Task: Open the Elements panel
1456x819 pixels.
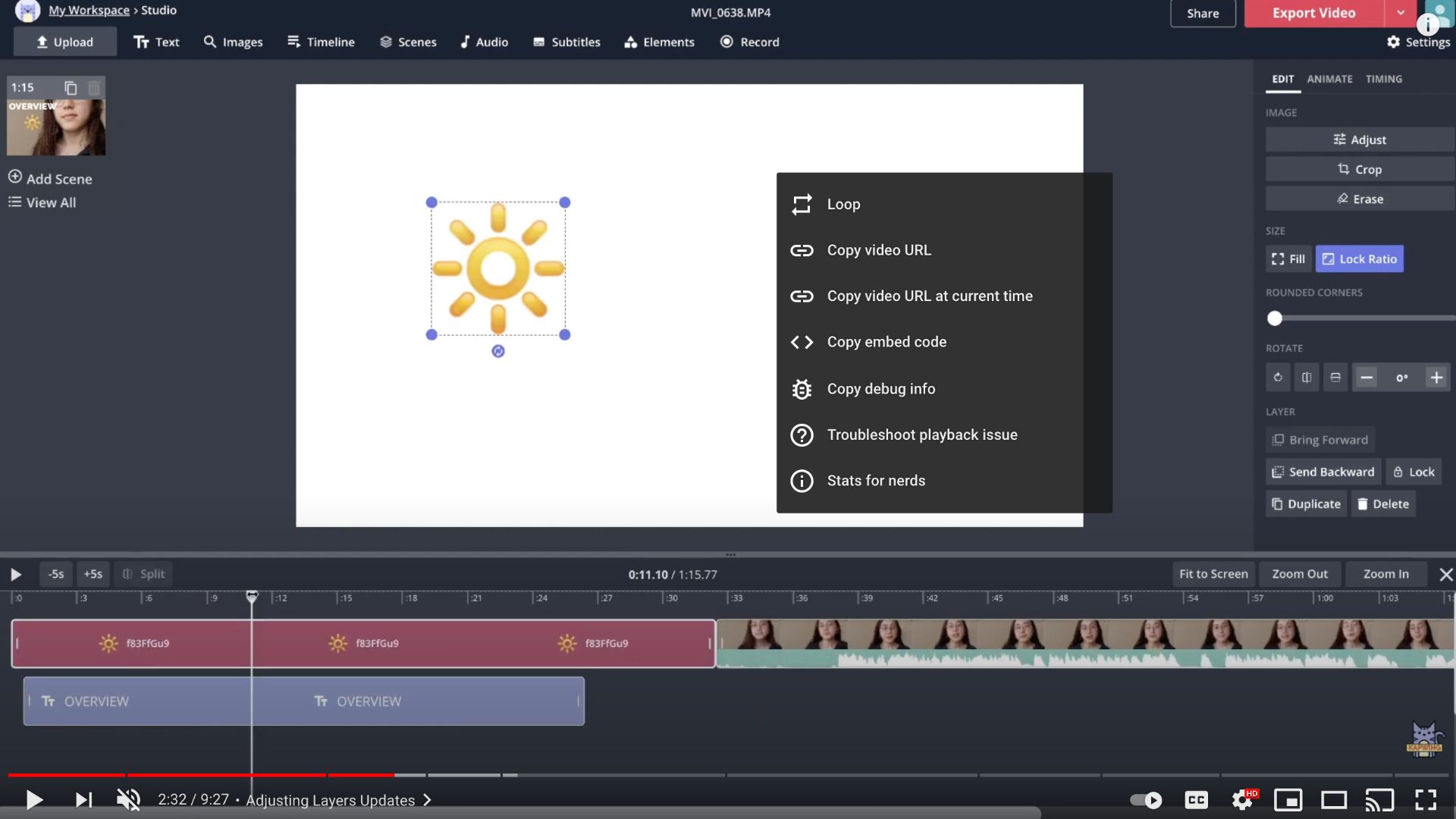Action: (x=659, y=42)
